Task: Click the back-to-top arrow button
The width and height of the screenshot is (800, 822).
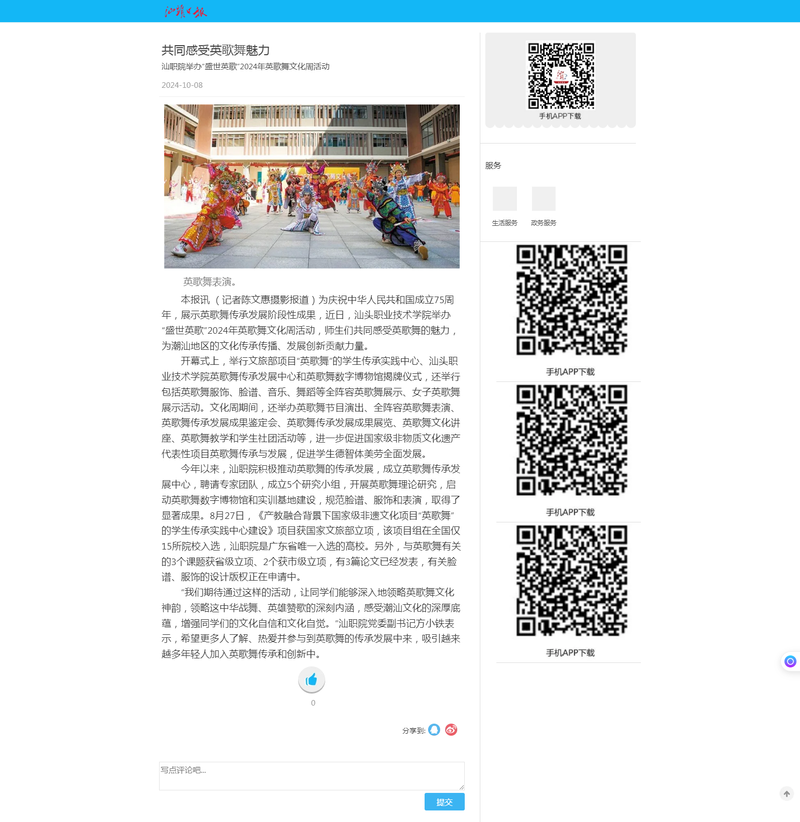Action: pos(787,793)
